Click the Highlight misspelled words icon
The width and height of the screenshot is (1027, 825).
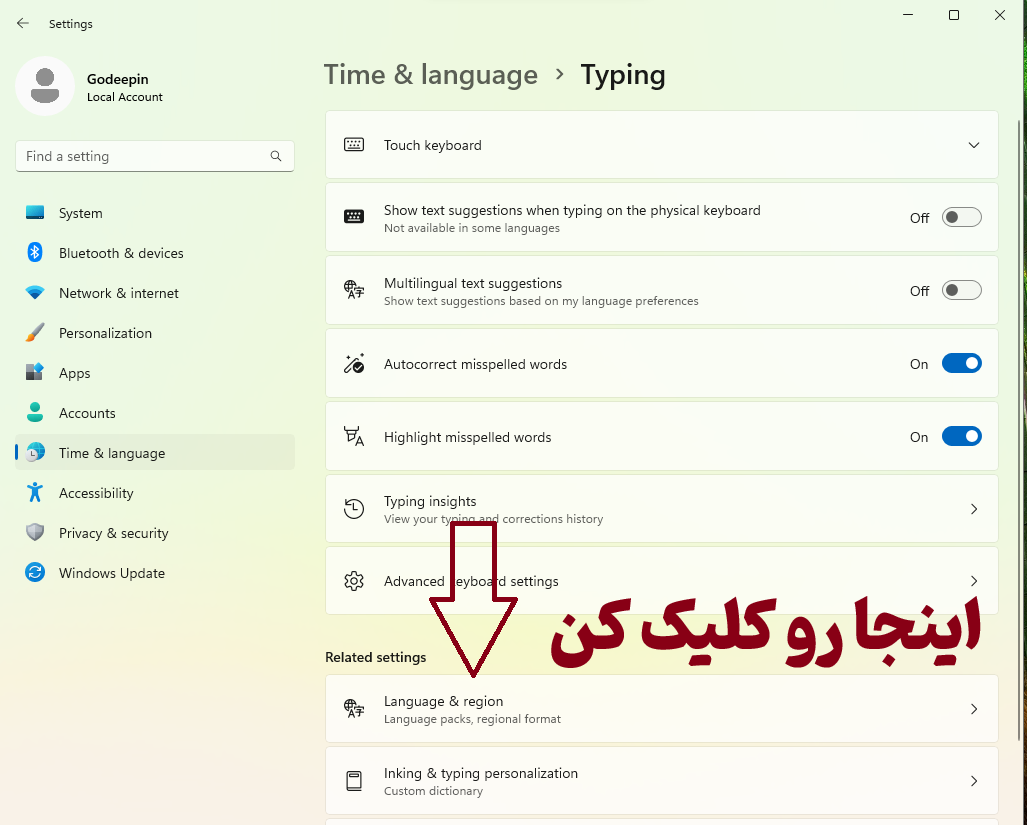pyautogui.click(x=354, y=436)
